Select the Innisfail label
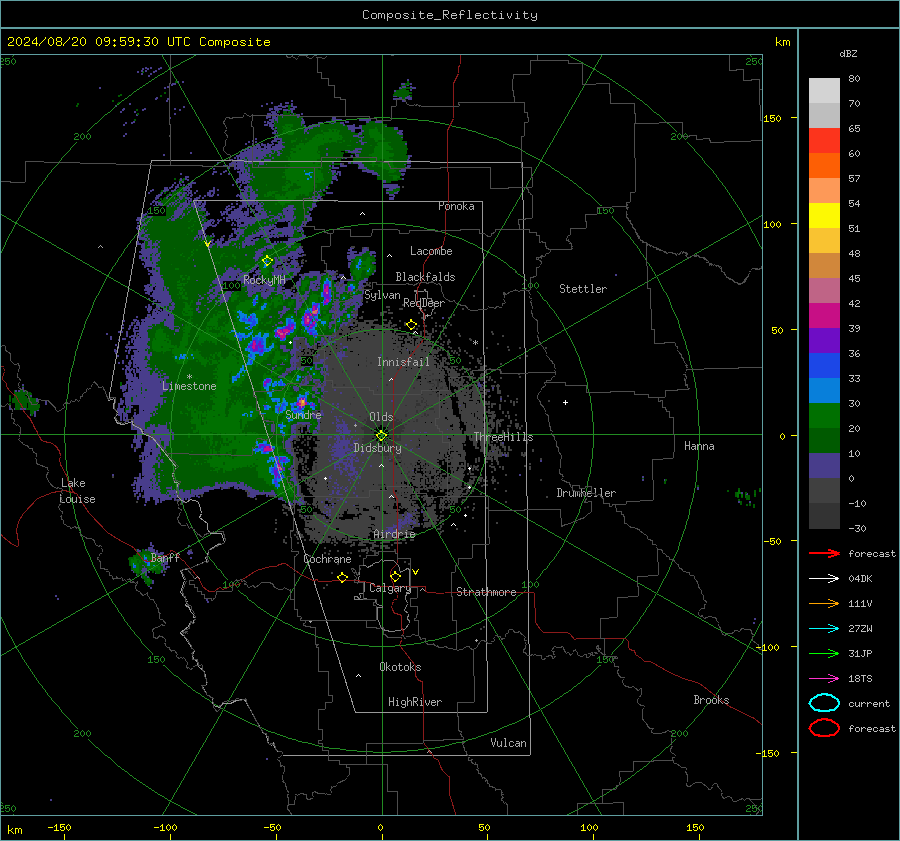The width and height of the screenshot is (900, 841). [x=403, y=362]
